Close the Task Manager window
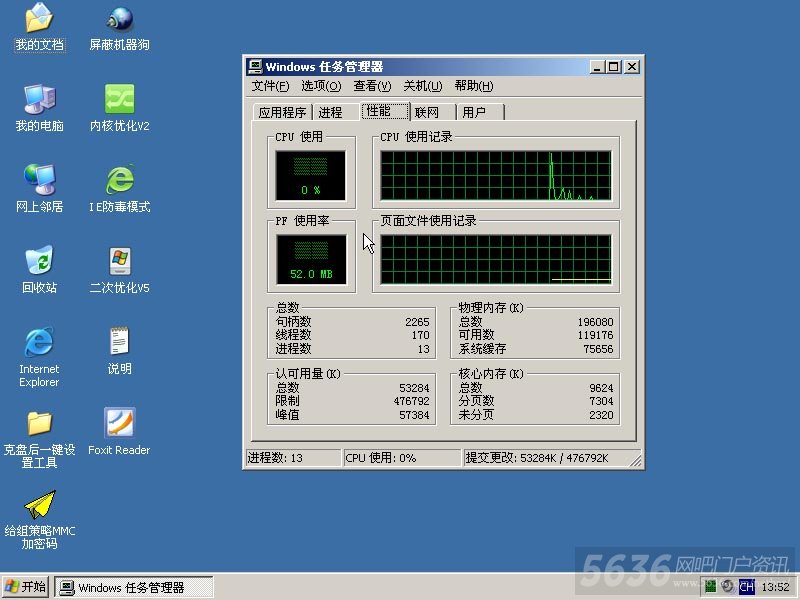 coord(632,67)
